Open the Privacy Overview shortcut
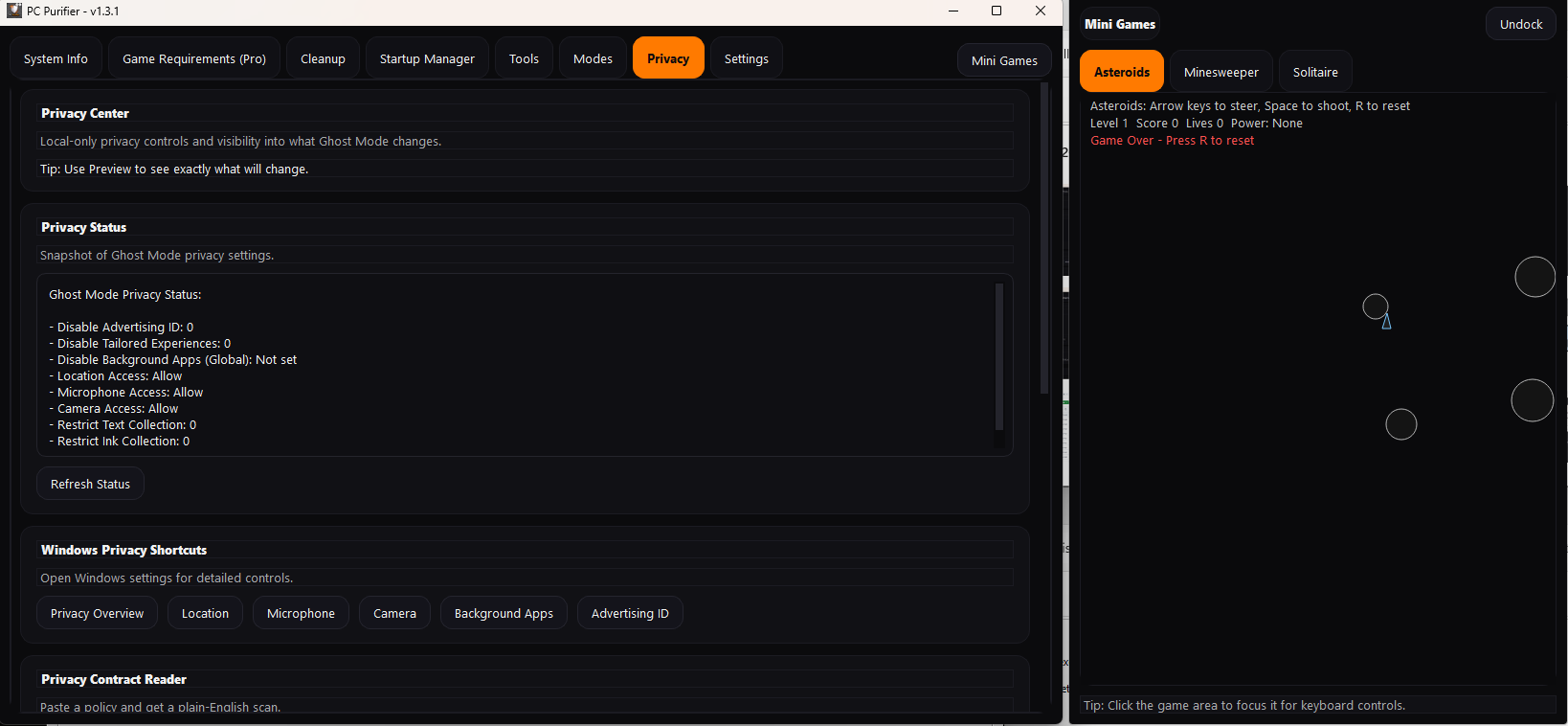The image size is (1568, 726). pyautogui.click(x=97, y=613)
